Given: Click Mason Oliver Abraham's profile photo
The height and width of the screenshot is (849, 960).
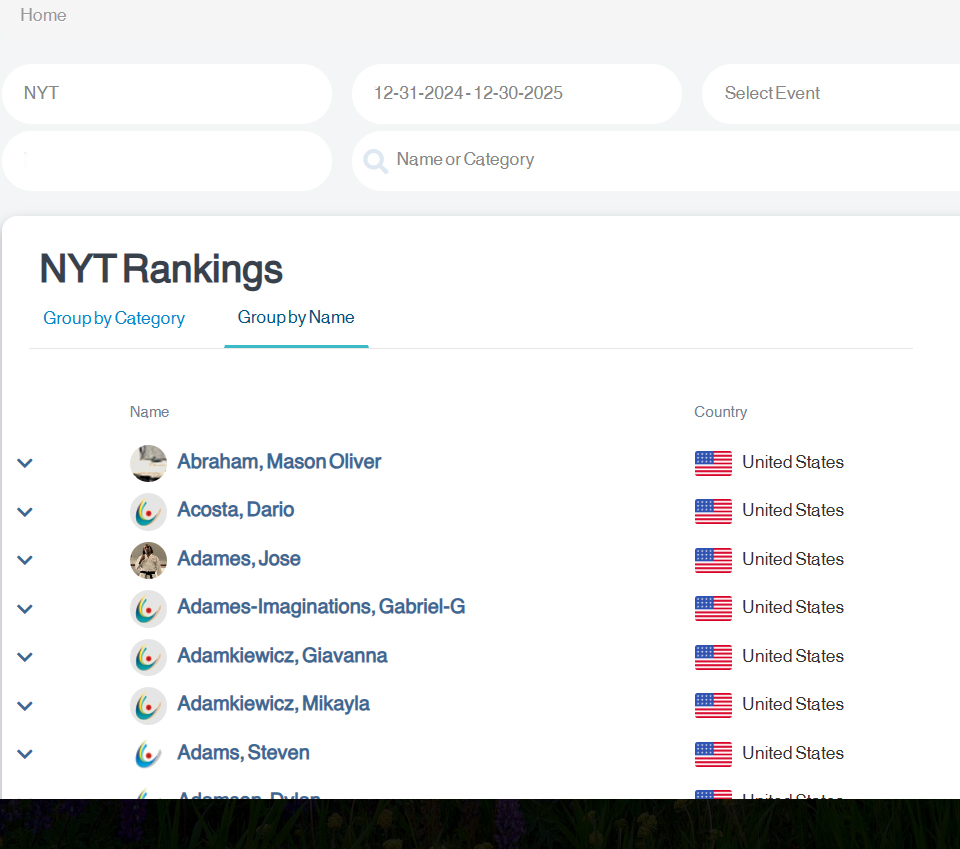Looking at the screenshot, I should click(x=148, y=463).
